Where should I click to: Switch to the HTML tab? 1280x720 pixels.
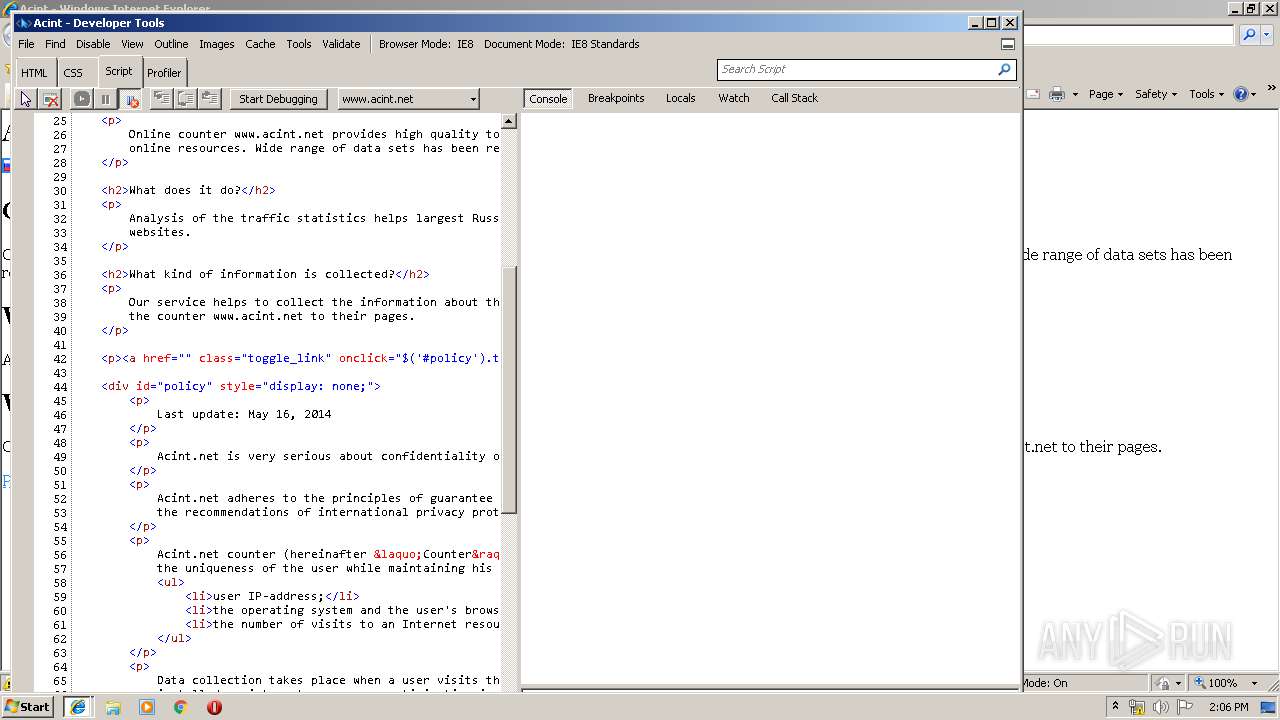[x=34, y=73]
